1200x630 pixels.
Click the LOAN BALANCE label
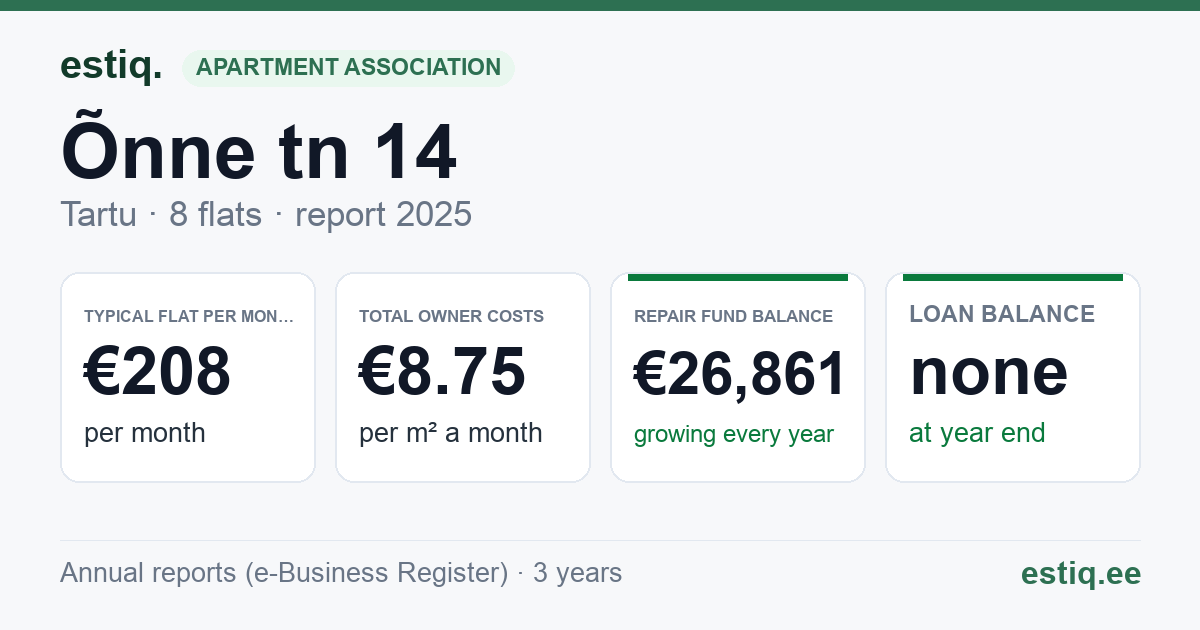pyautogui.click(x=1002, y=314)
